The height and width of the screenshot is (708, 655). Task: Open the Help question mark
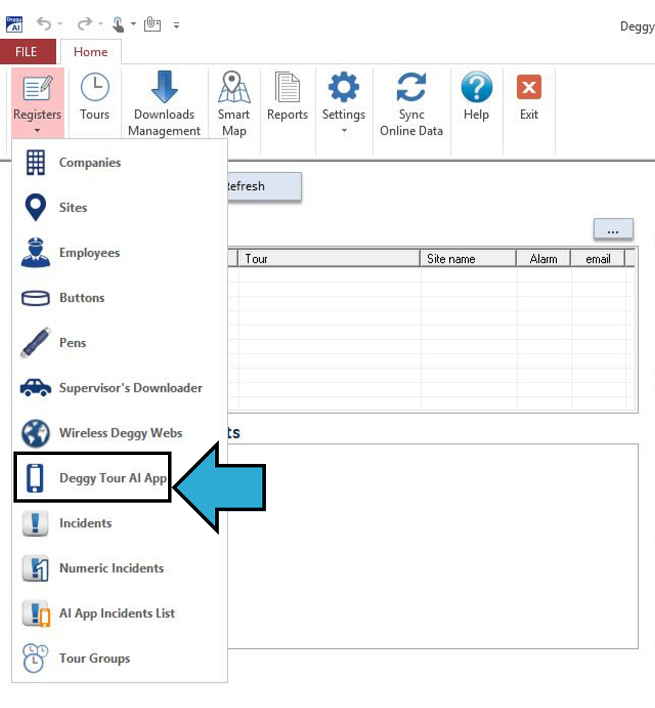pyautogui.click(x=476, y=87)
